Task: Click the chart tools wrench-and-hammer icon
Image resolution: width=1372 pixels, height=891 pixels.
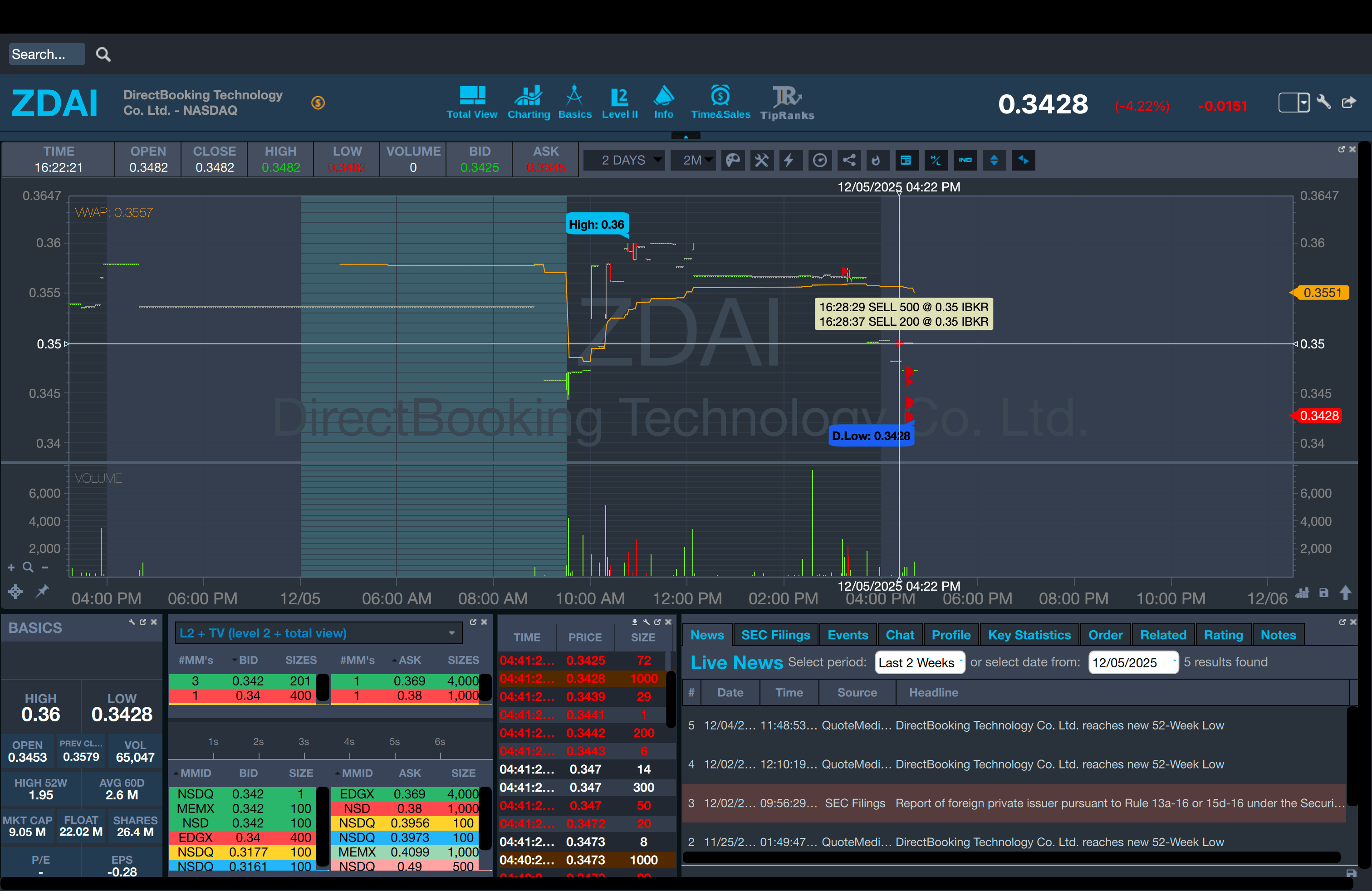Action: pyautogui.click(x=761, y=160)
